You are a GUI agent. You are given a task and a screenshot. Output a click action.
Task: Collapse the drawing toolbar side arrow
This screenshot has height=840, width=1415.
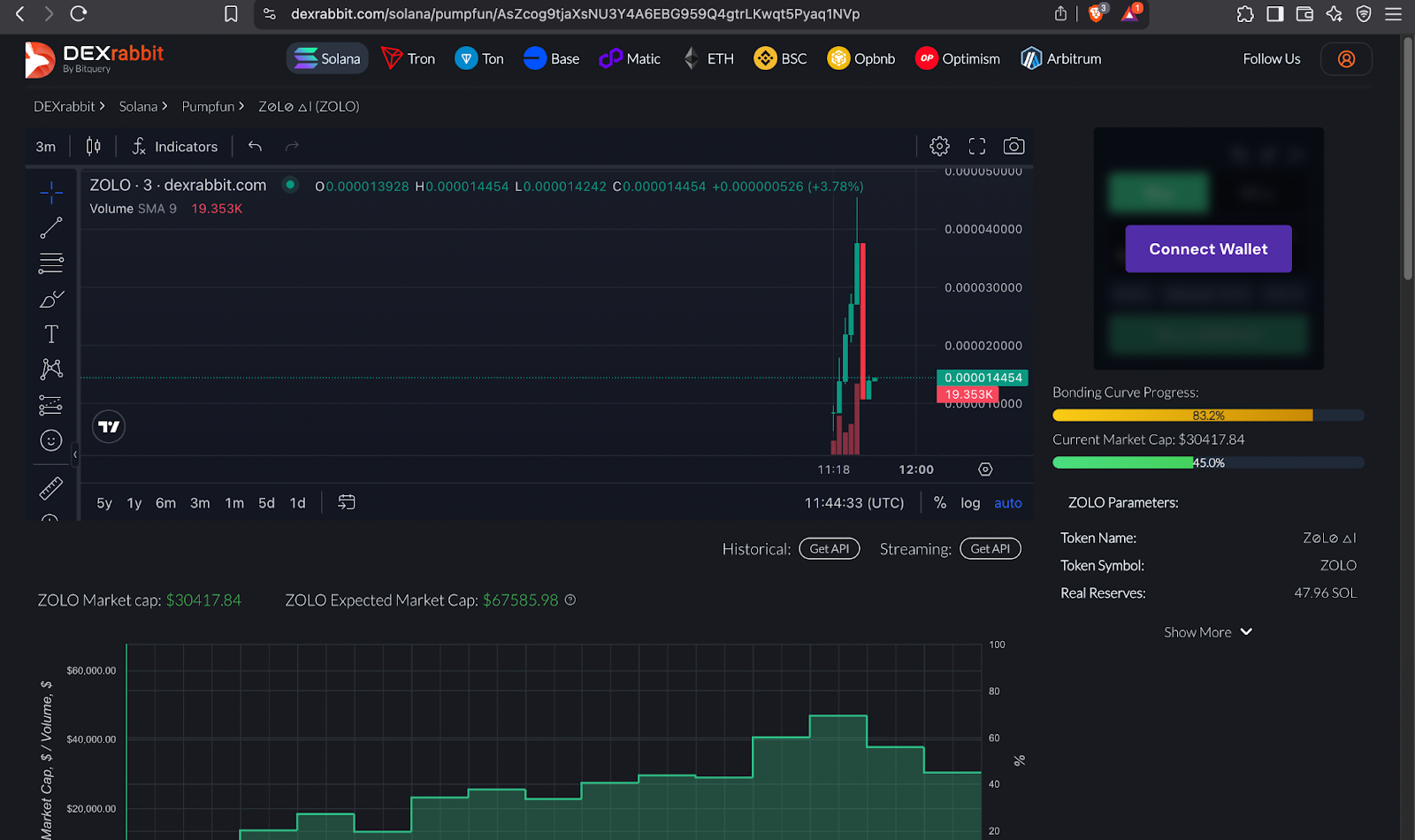pos(75,454)
